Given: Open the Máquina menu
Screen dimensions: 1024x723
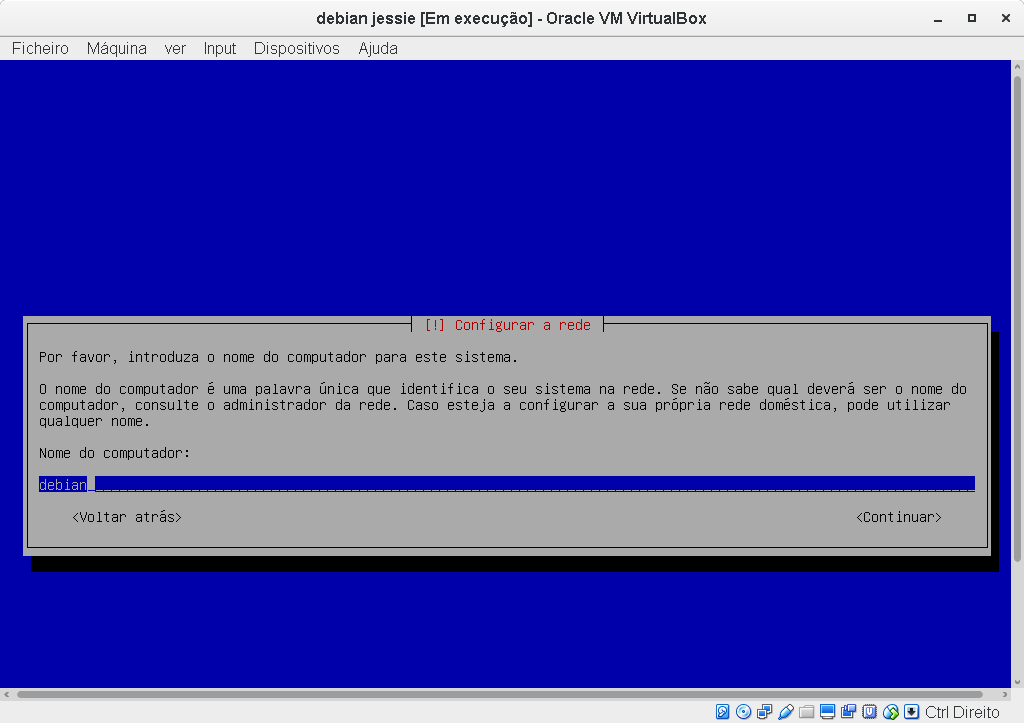Looking at the screenshot, I should pos(117,48).
